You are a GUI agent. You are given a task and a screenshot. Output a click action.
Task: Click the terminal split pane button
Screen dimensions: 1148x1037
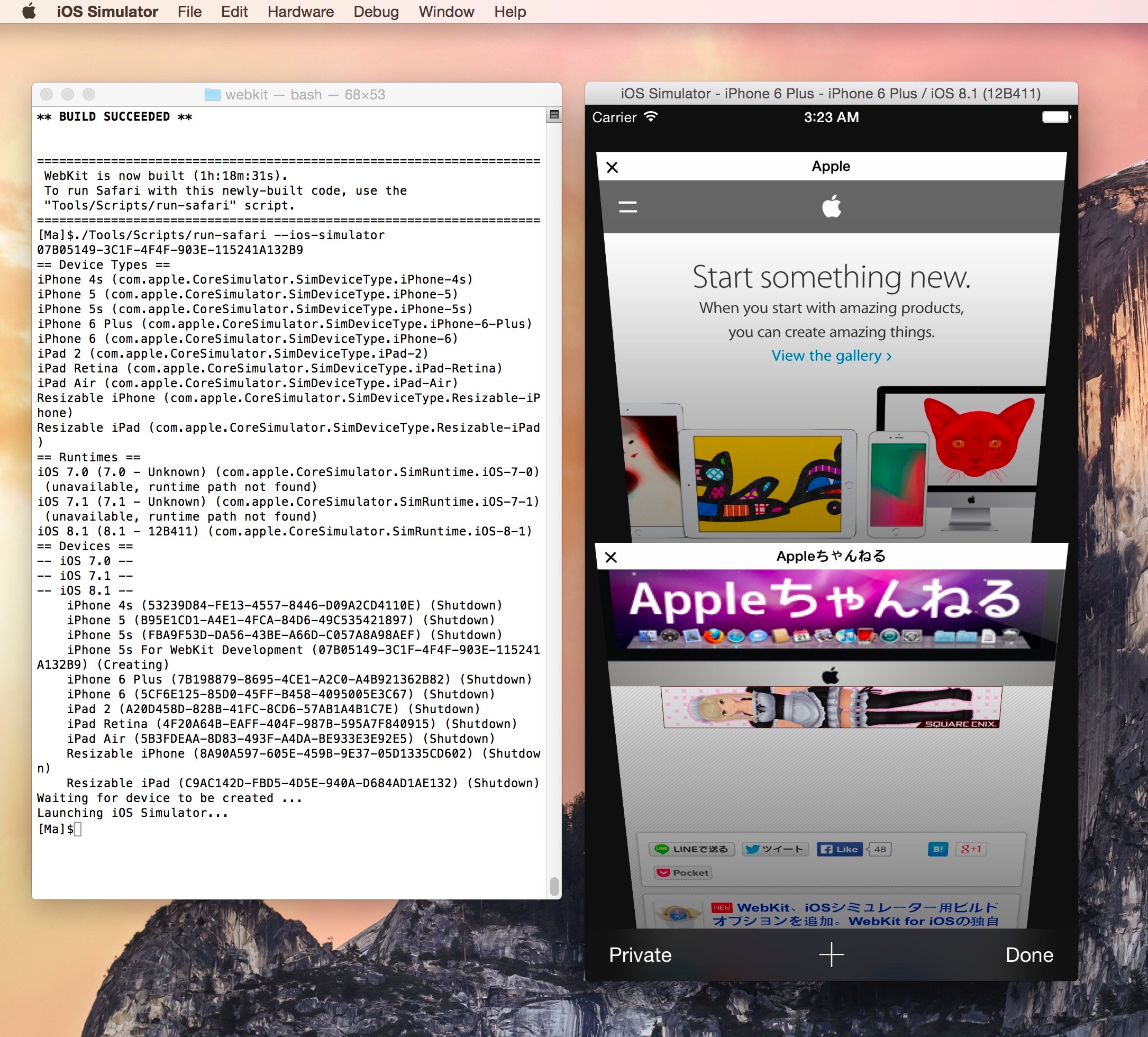554,115
